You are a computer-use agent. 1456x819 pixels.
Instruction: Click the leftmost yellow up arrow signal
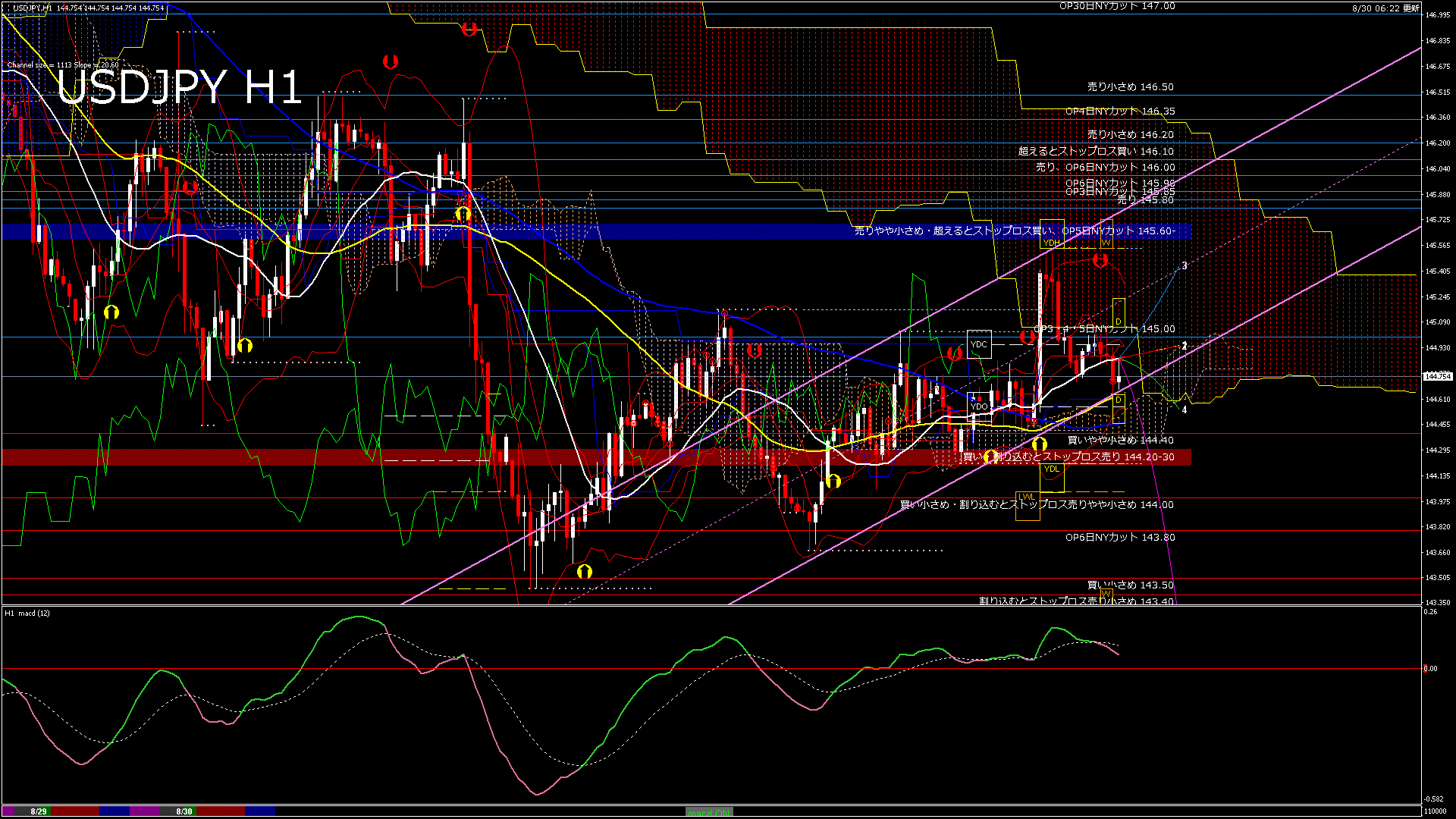click(111, 312)
